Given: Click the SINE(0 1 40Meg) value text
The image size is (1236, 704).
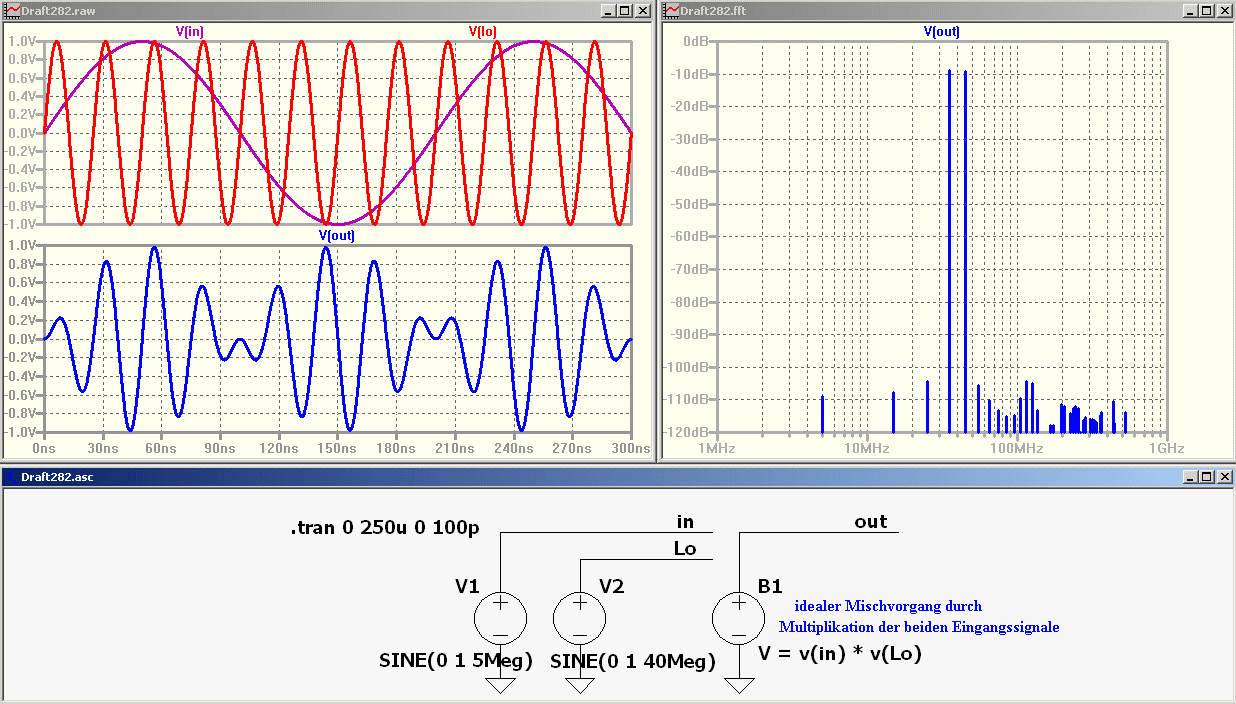Looking at the screenshot, I should 633,661.
